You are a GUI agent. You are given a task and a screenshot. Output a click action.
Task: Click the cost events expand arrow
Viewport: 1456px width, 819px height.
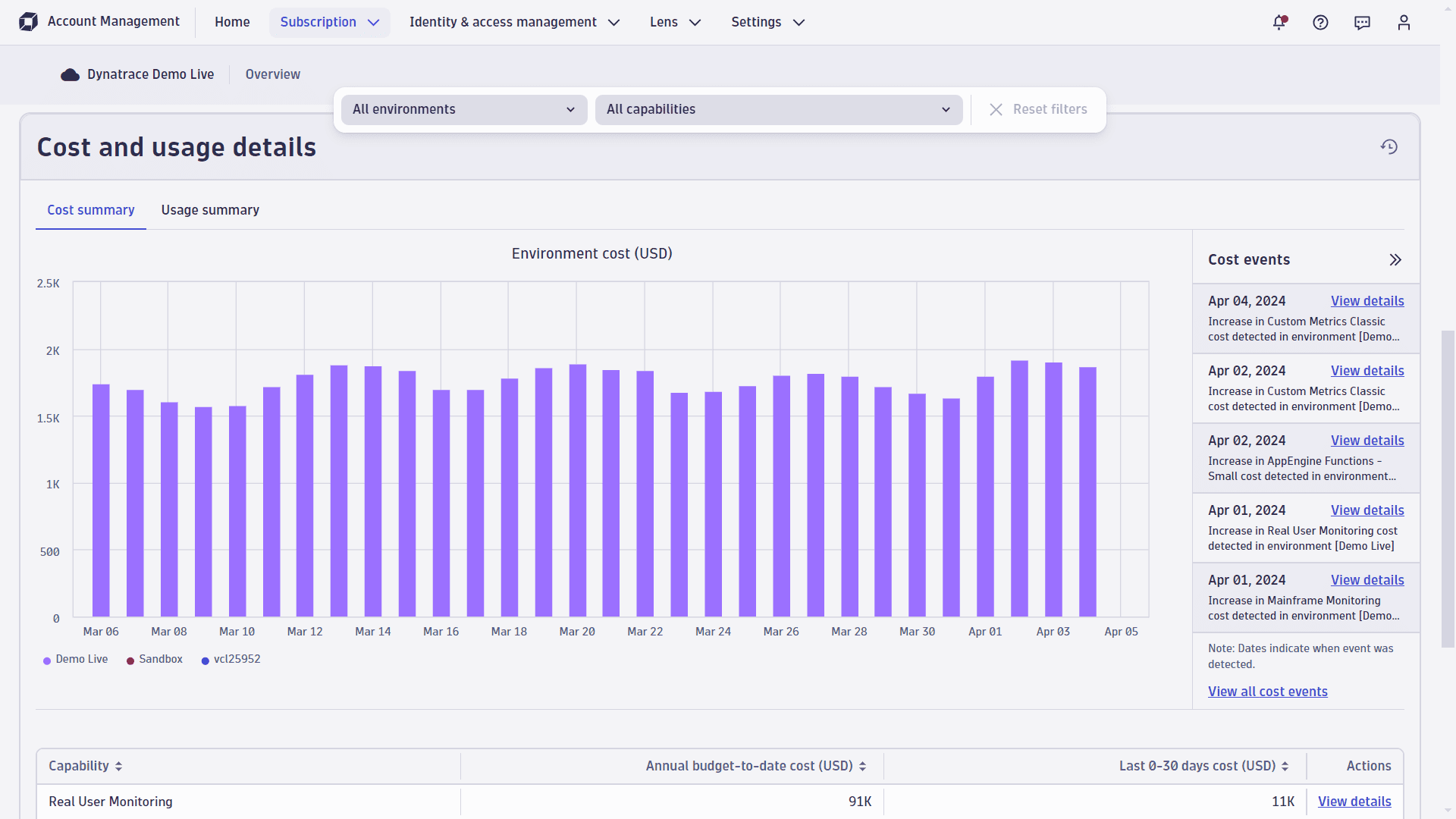coord(1396,260)
